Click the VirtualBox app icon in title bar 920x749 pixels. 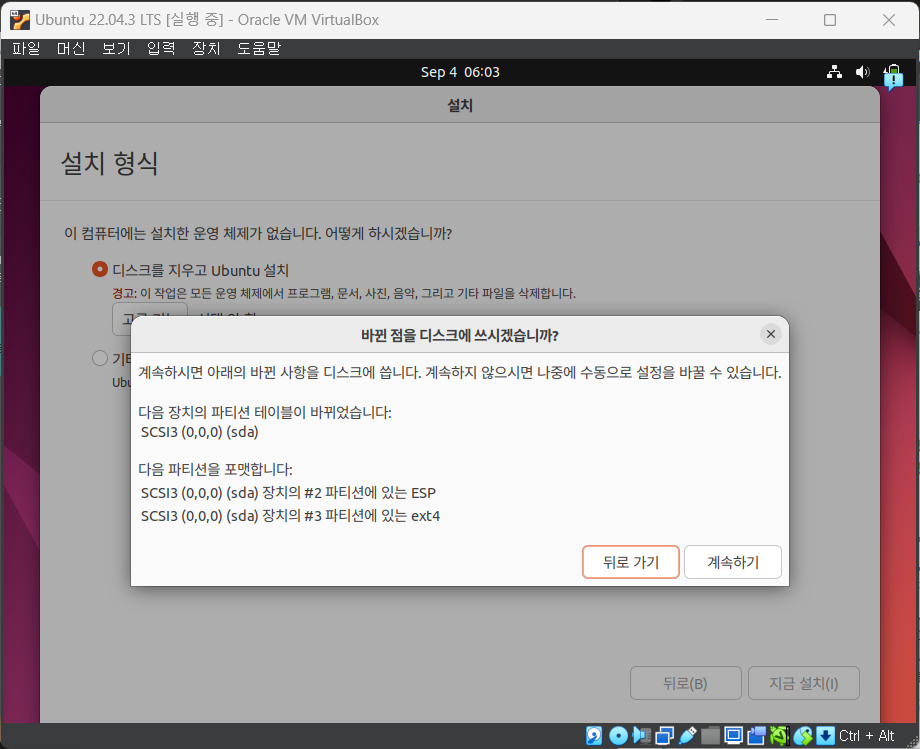click(19, 19)
